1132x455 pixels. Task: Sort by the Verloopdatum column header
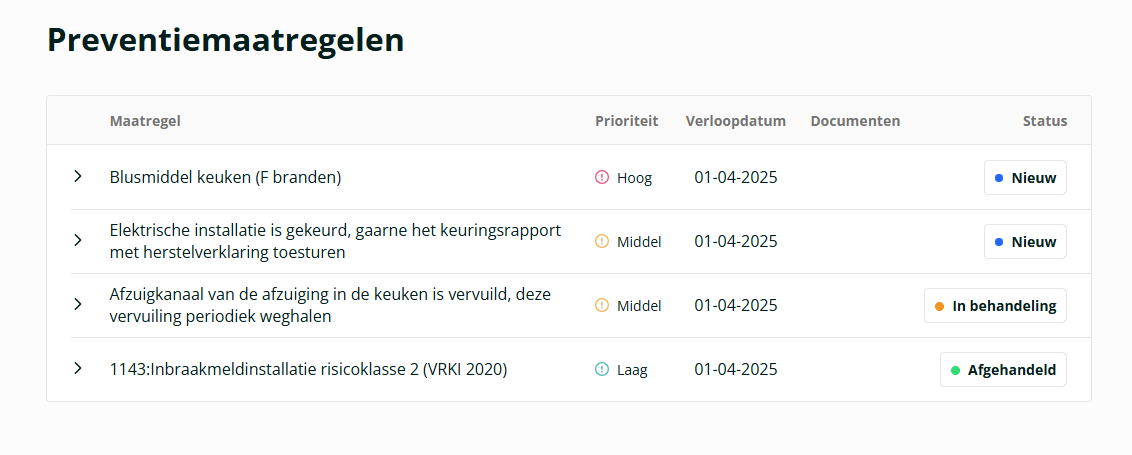pos(736,121)
